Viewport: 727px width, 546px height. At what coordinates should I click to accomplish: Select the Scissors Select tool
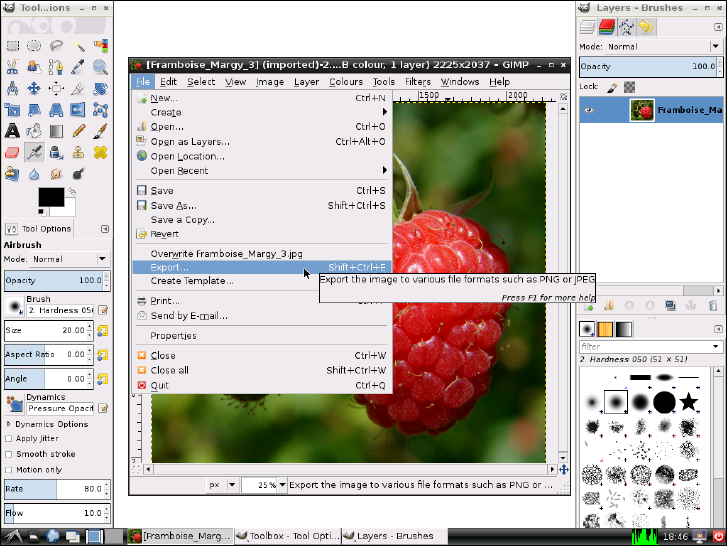click(13, 67)
